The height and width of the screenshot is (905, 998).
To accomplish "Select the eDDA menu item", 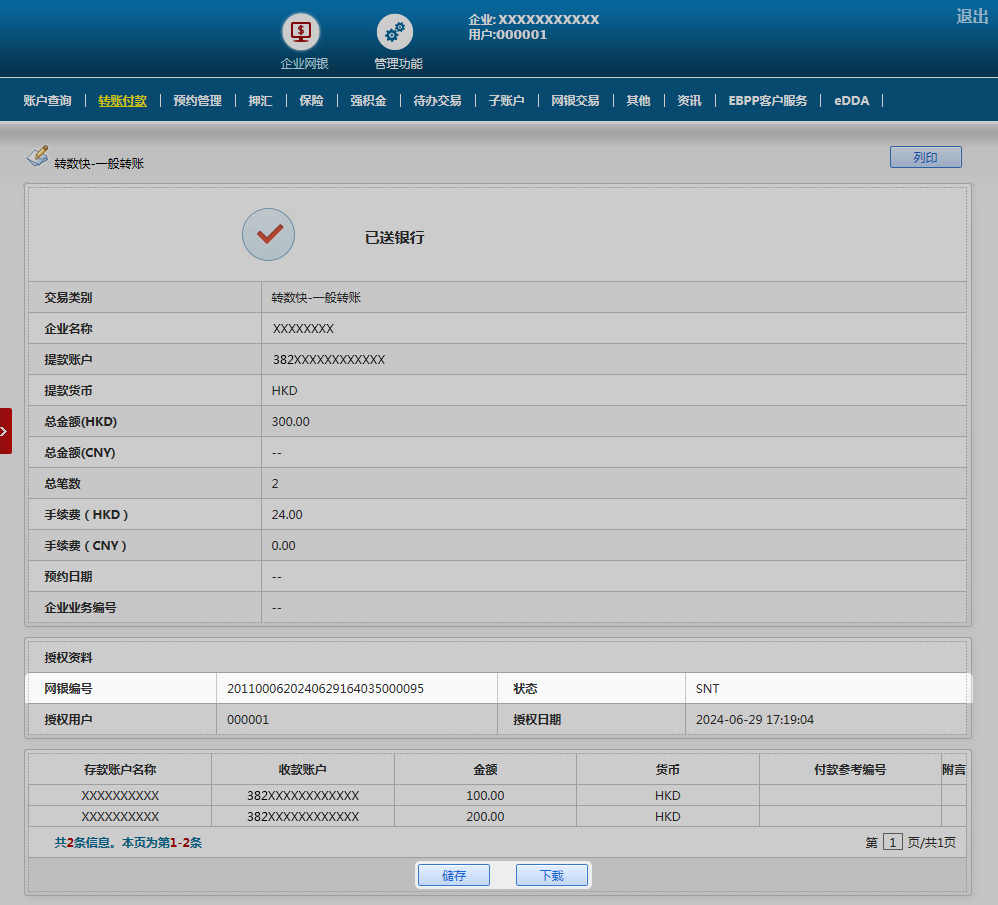I will pos(851,101).
